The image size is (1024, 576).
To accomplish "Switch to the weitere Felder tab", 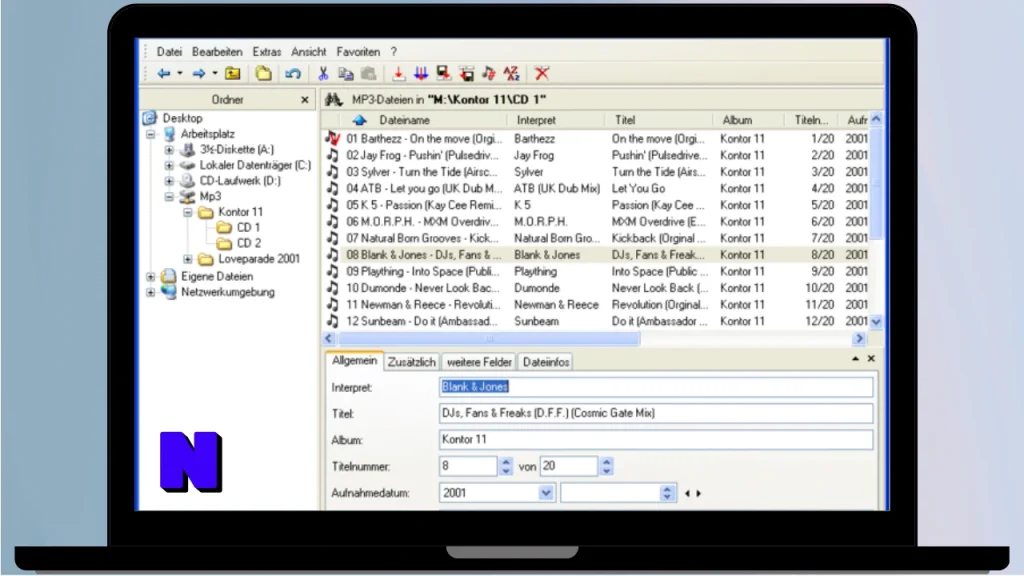I will [479, 362].
